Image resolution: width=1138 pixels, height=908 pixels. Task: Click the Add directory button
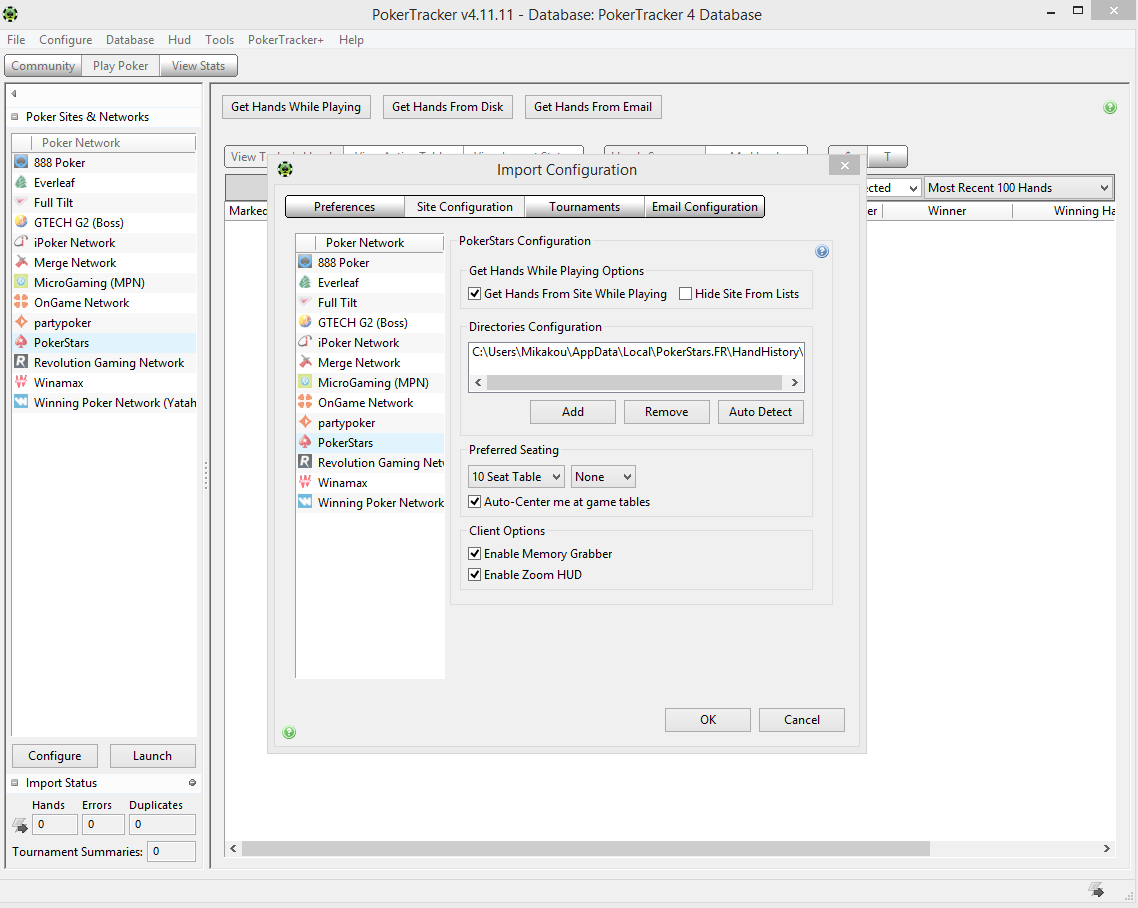pyautogui.click(x=573, y=412)
